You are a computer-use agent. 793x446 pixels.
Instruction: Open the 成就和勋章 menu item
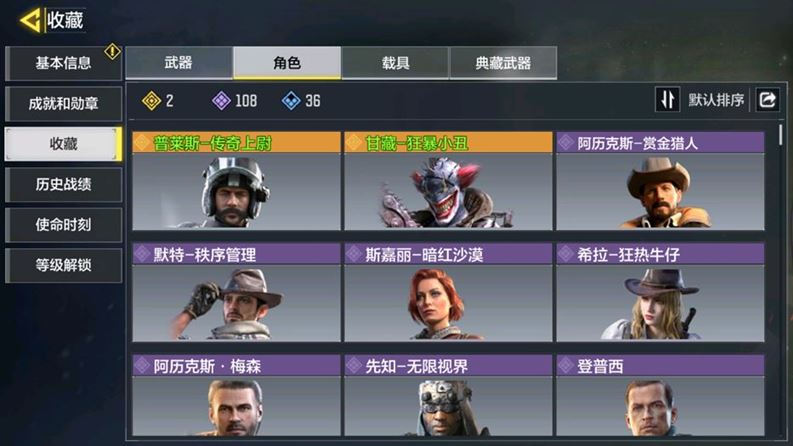click(x=63, y=104)
